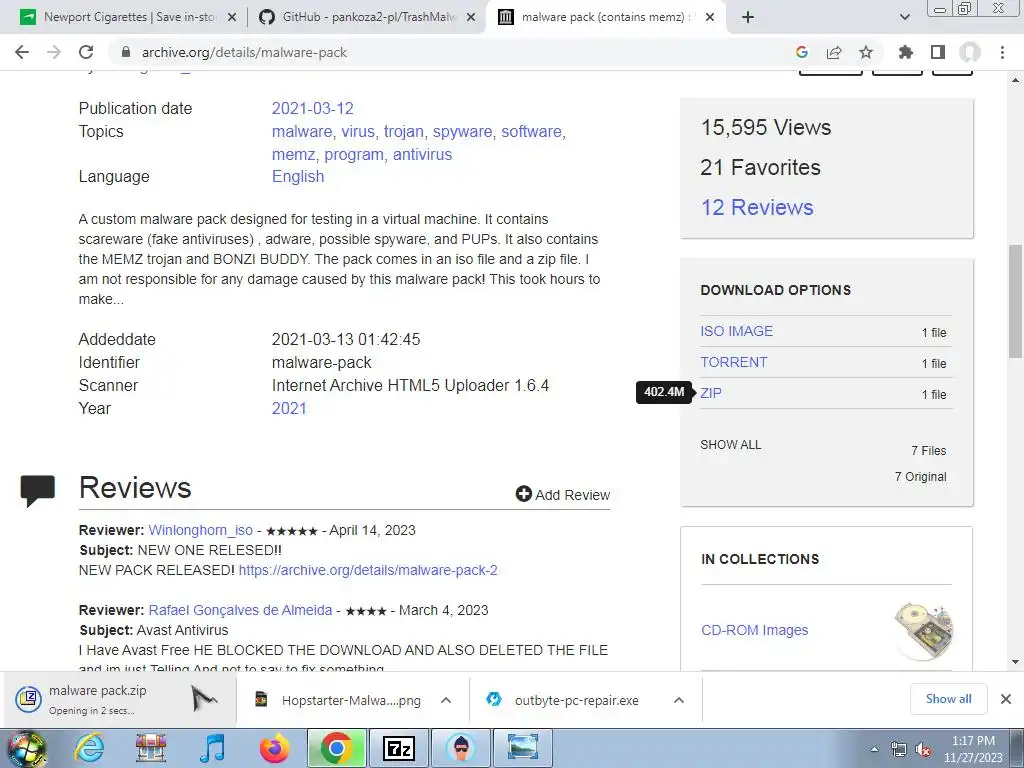1024x768 pixels.
Task: Click the CD-ROM Images thumbnail
Action: pos(923,631)
